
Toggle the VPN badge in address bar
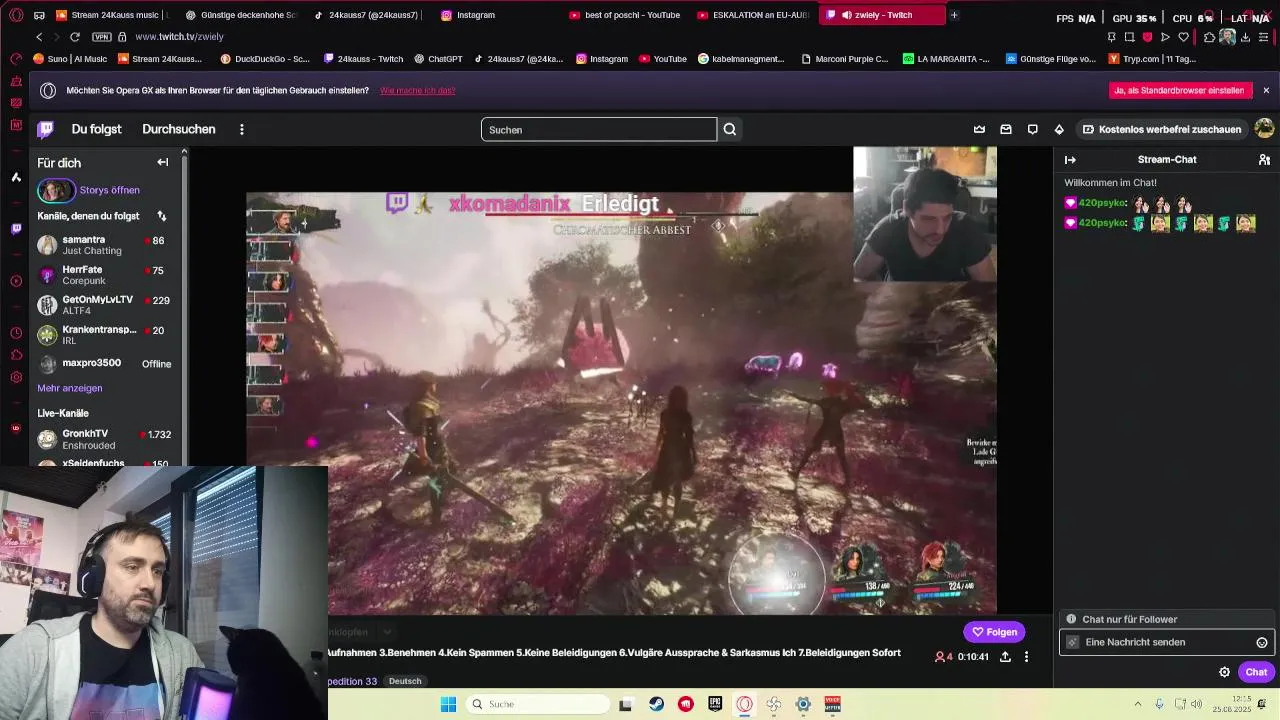(101, 37)
